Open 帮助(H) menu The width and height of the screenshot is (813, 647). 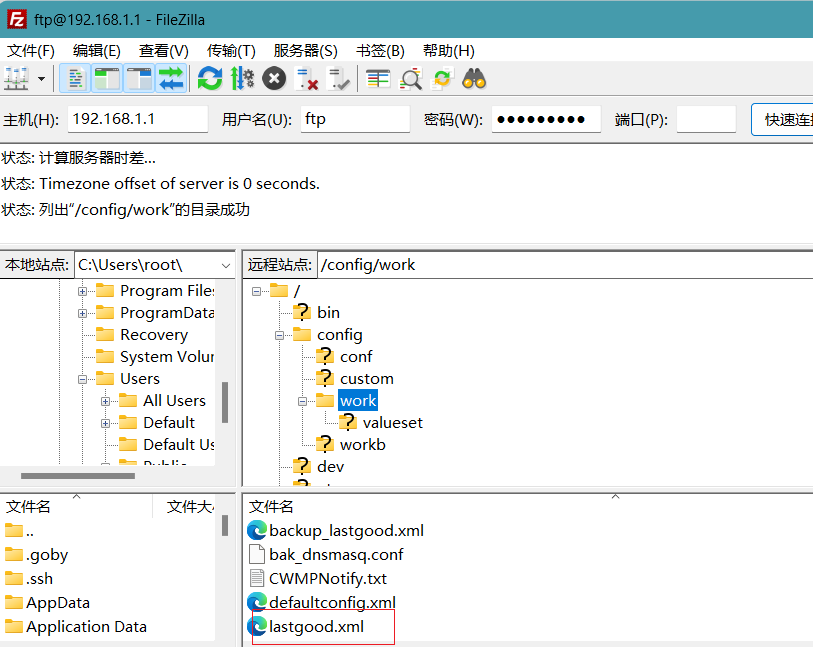point(448,51)
